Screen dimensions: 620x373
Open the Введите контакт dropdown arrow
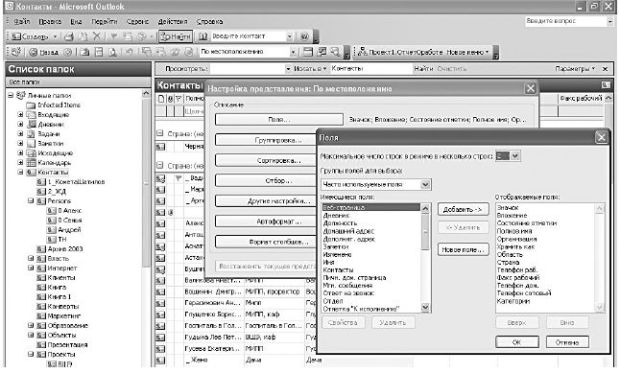[289, 36]
